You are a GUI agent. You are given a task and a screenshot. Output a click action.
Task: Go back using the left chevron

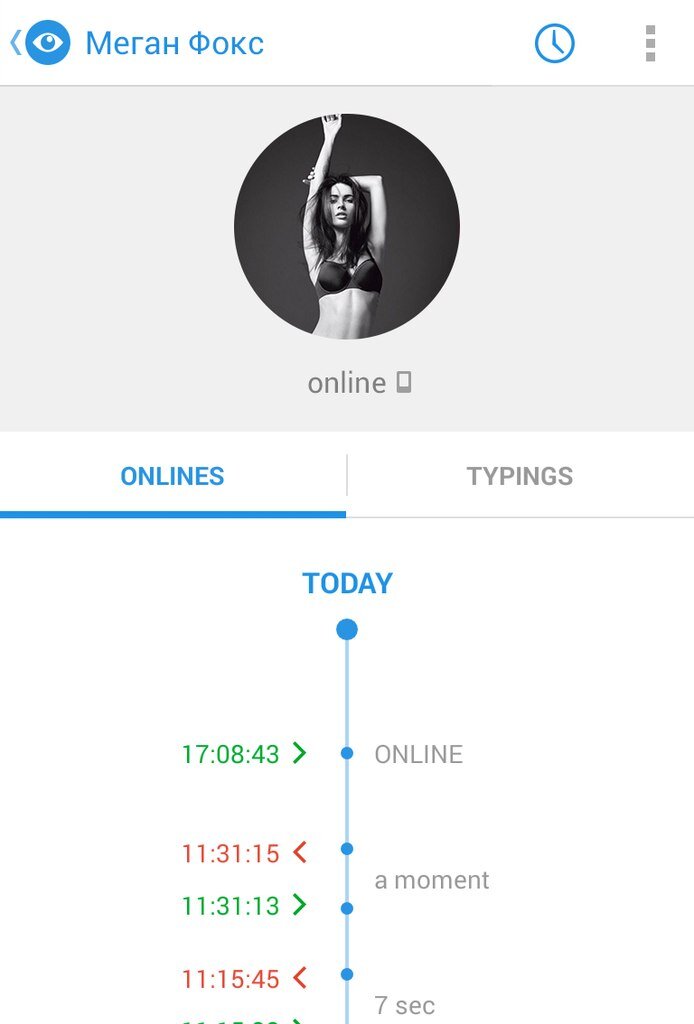pyautogui.click(x=16, y=42)
